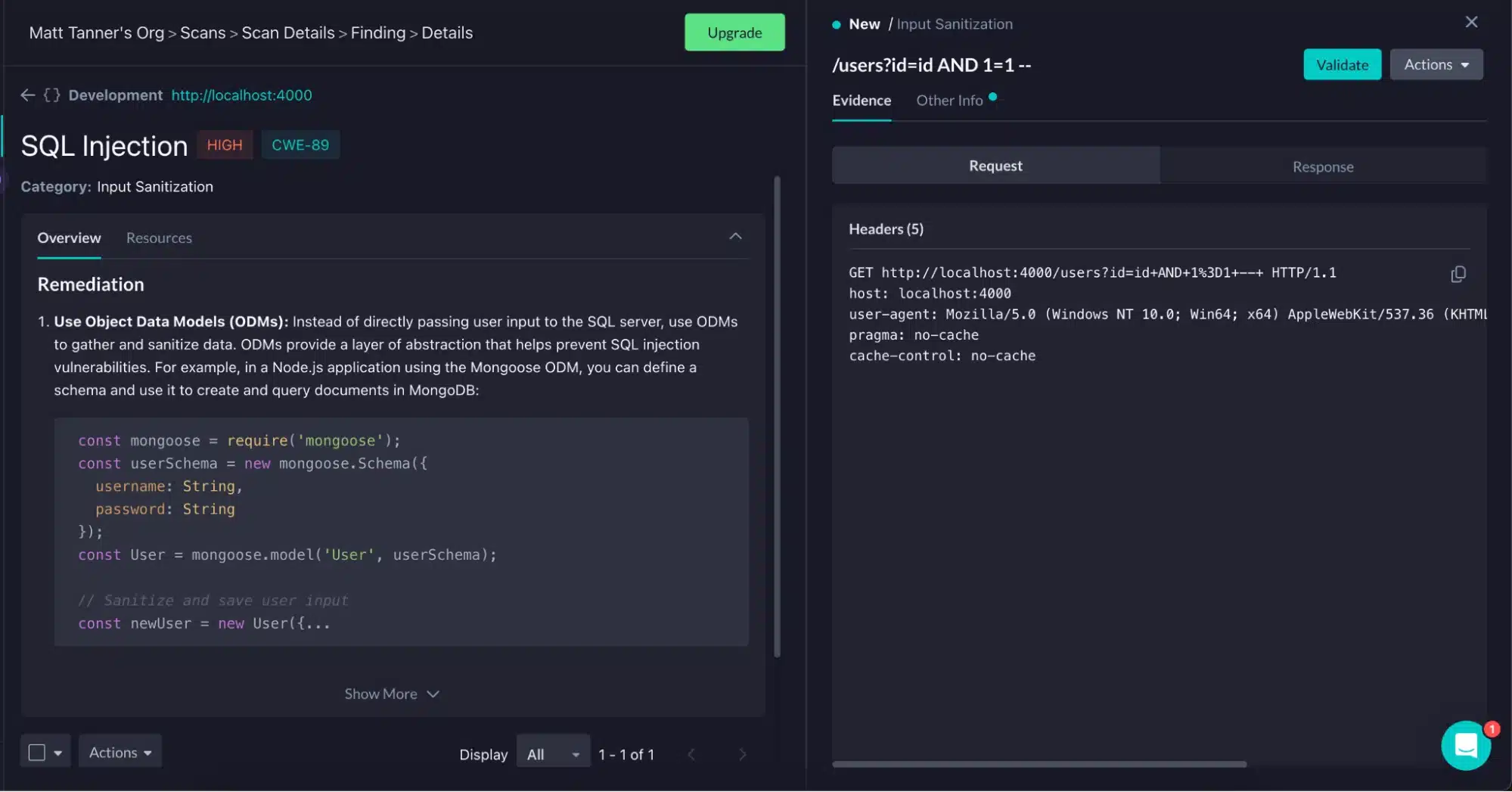Show the Response tab
This screenshot has height=792, width=1512.
pyautogui.click(x=1322, y=166)
